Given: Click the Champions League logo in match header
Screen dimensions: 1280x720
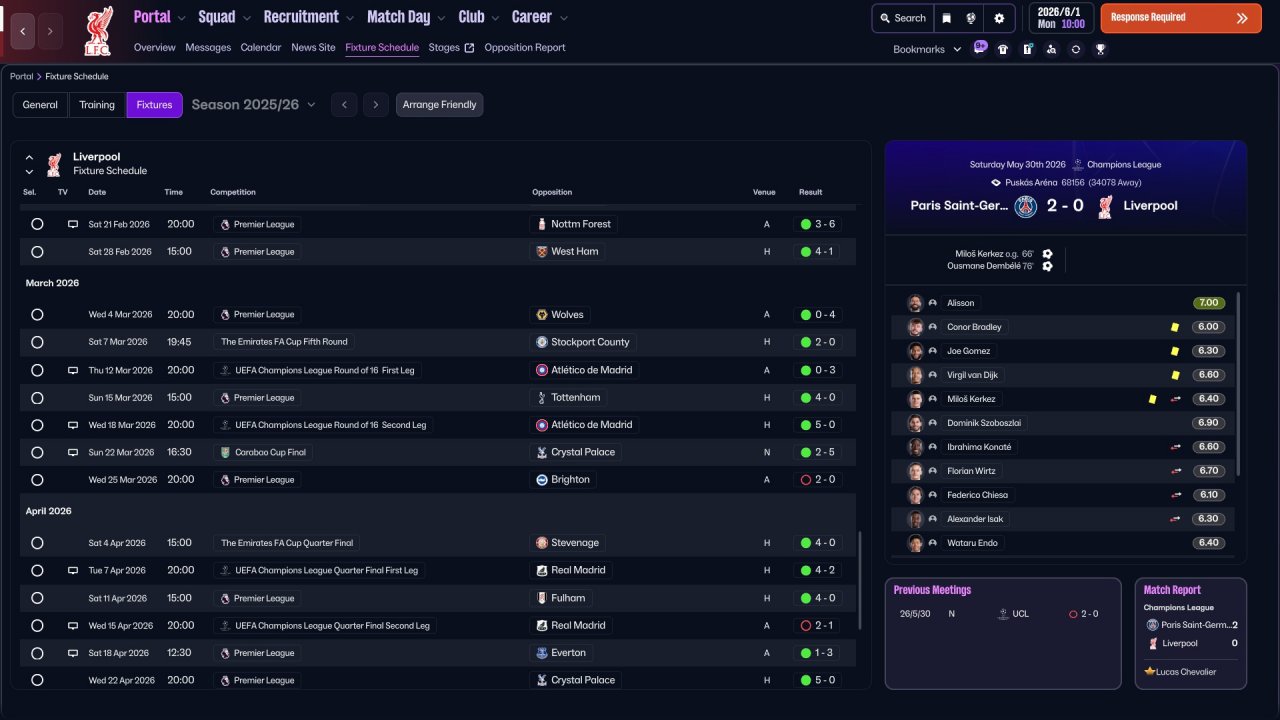Looking at the screenshot, I should pos(1078,165).
